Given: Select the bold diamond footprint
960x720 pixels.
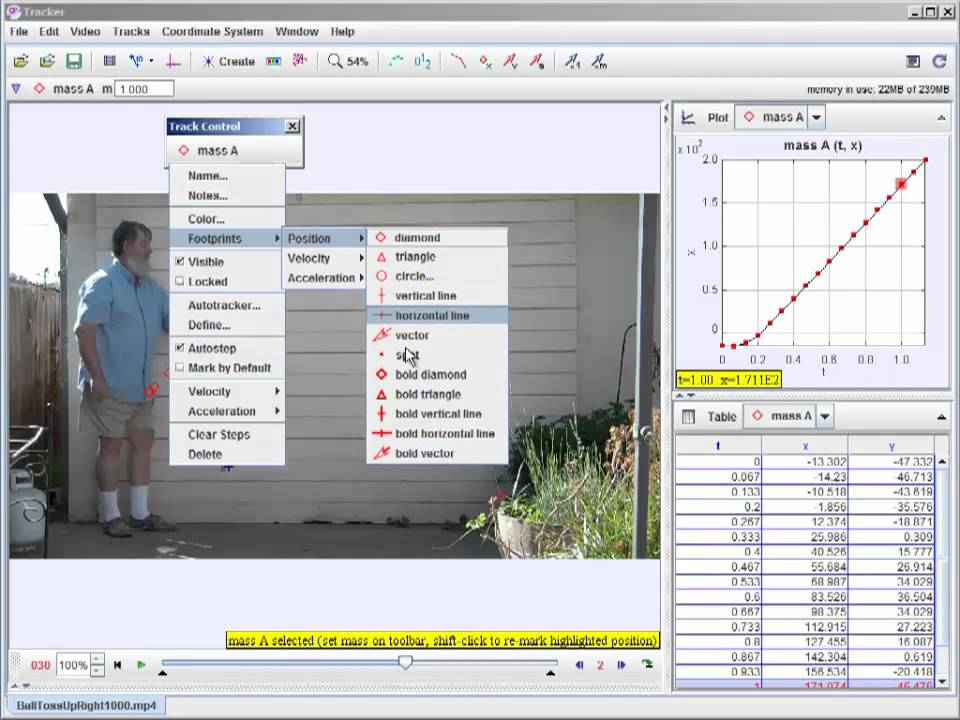Looking at the screenshot, I should (x=430, y=375).
